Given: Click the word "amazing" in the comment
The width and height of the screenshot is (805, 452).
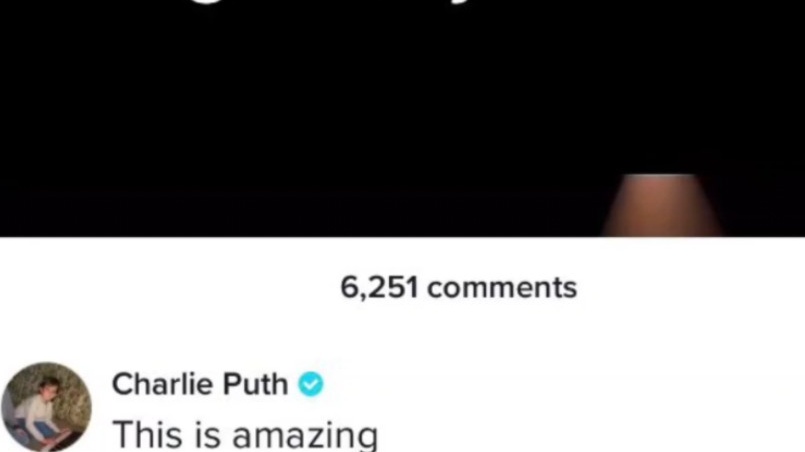Looking at the screenshot, I should (x=305, y=436).
